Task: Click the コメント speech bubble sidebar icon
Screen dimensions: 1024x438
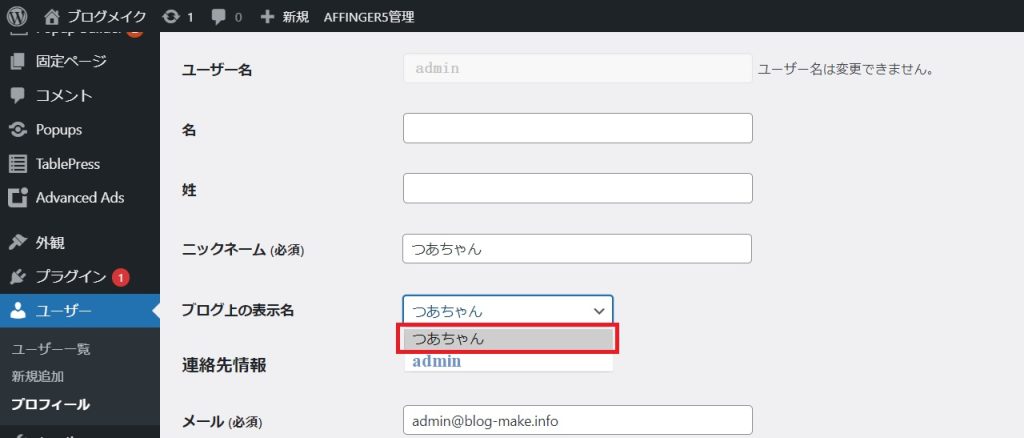Action: point(18,95)
